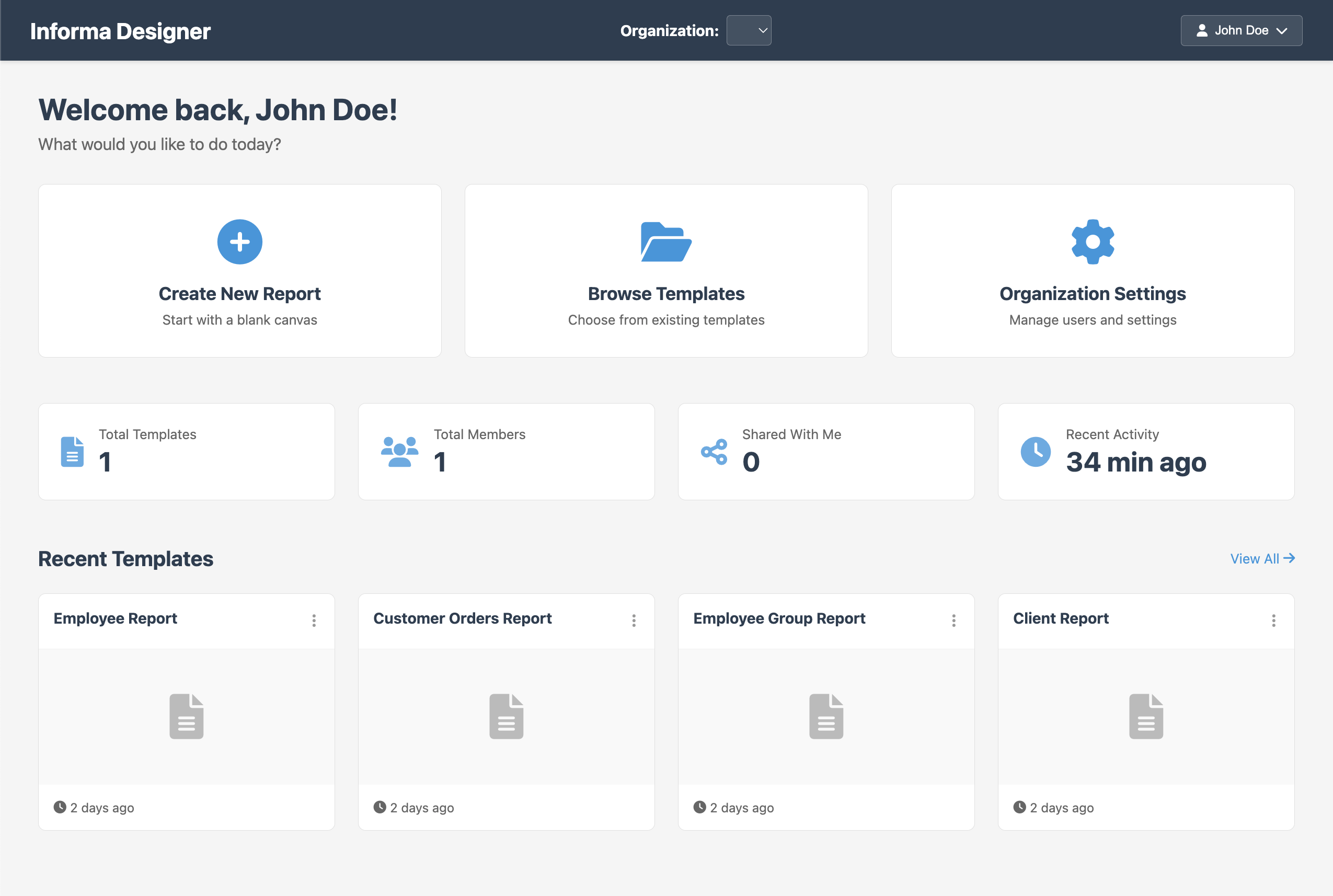Click the Total Members people icon
This screenshot has width=1333, height=896.
pos(399,451)
